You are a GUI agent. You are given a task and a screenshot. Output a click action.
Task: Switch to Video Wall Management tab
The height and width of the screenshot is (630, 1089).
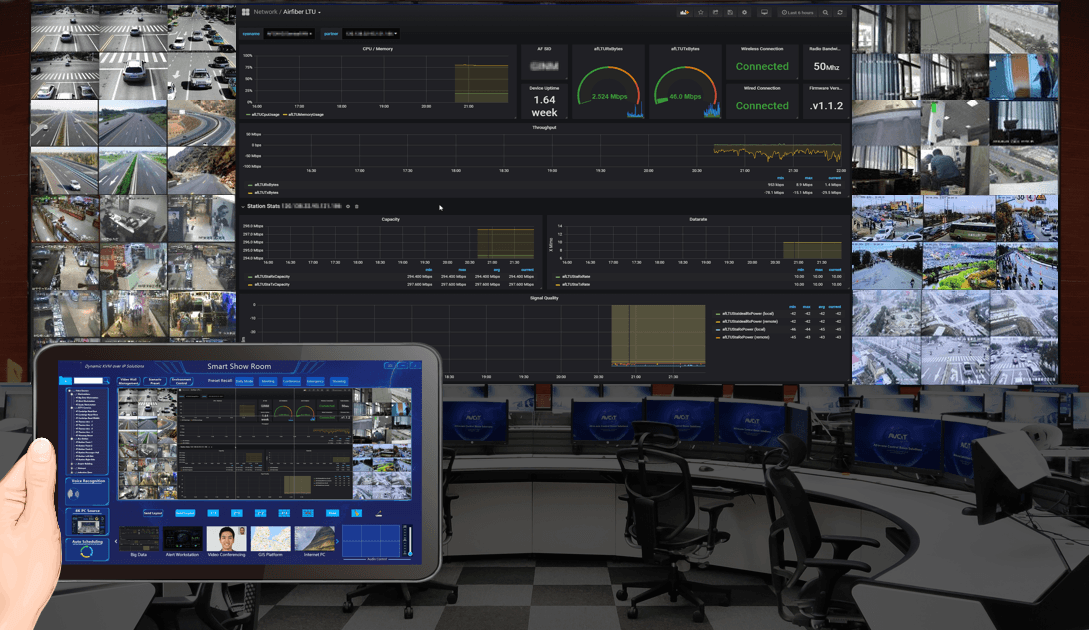(x=128, y=381)
